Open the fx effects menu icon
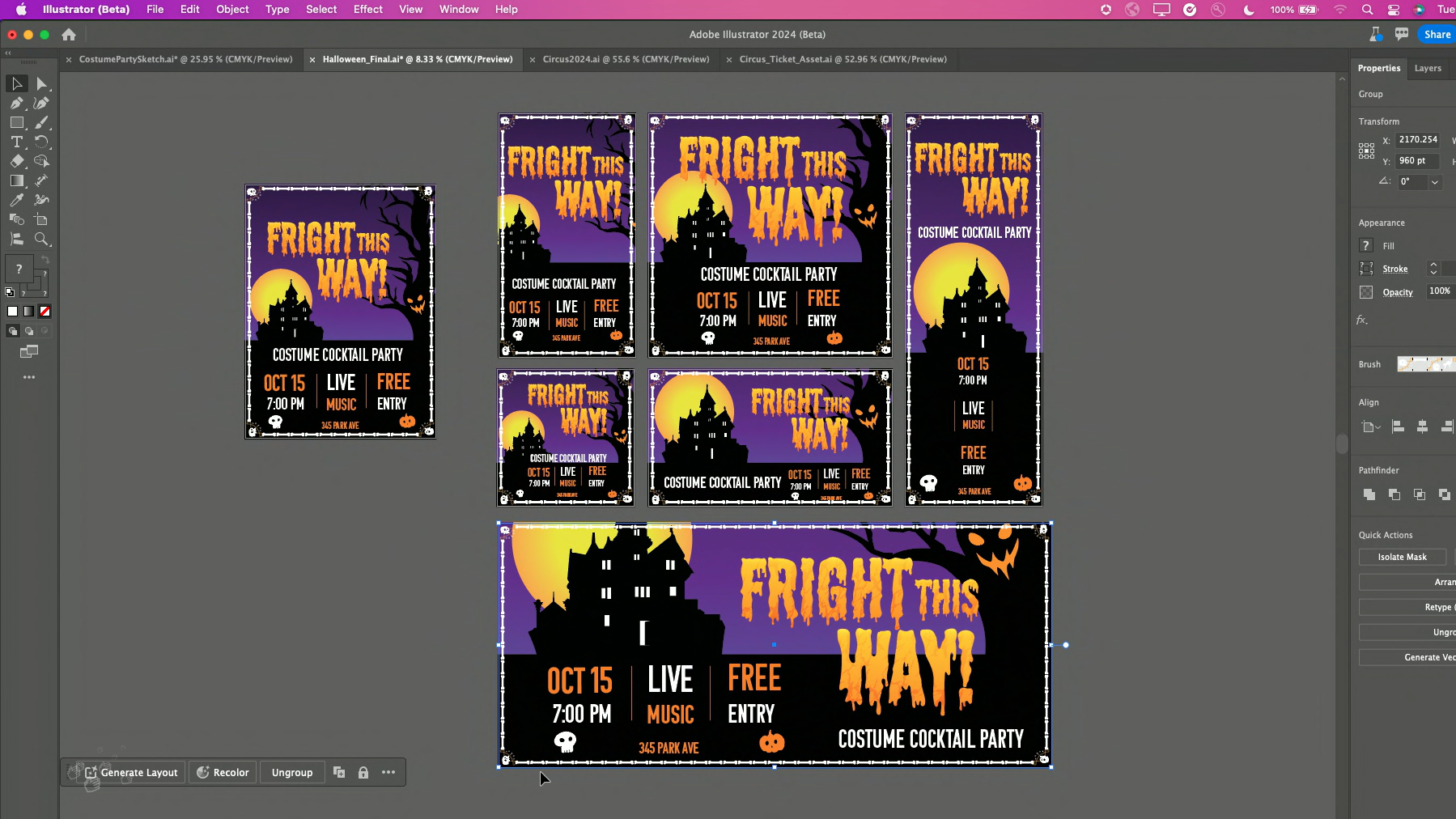The height and width of the screenshot is (819, 1456). (1362, 320)
